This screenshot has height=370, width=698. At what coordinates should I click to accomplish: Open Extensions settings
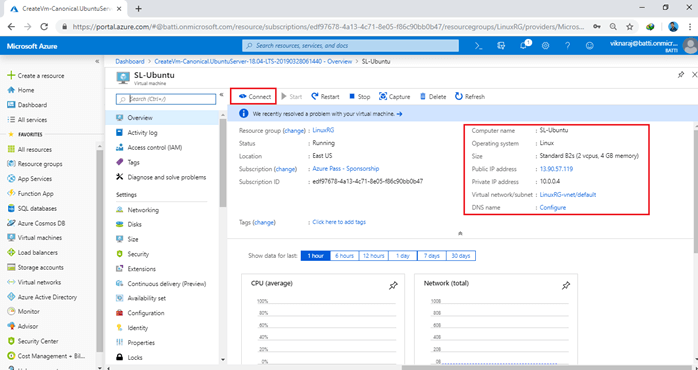[x=136, y=269]
